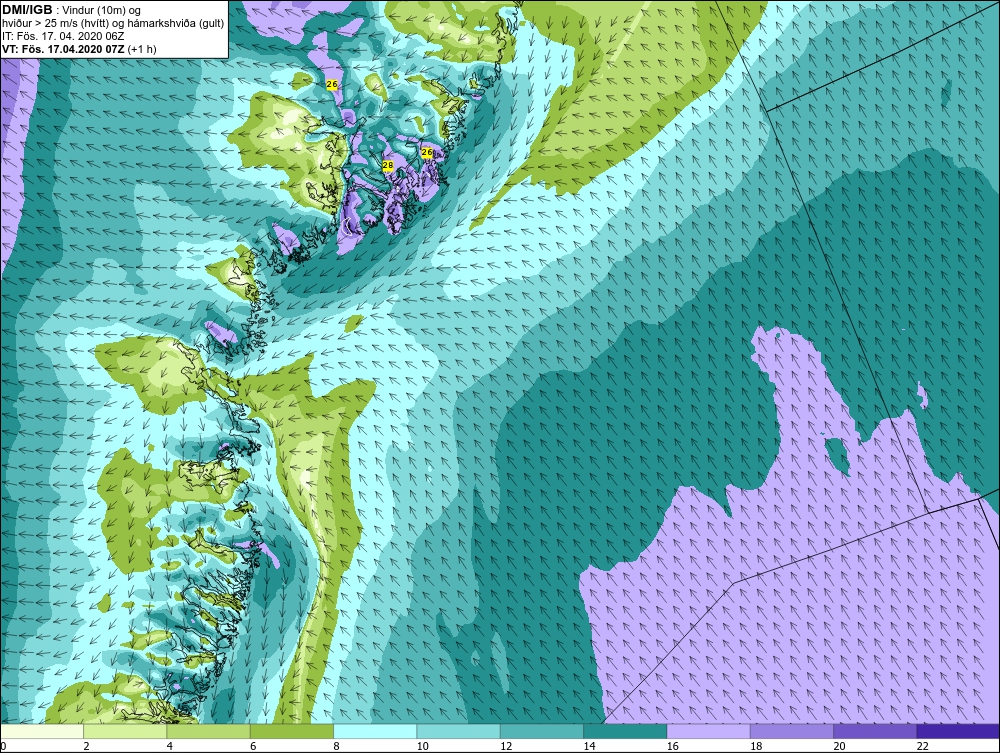Viewport: 1000px width, 753px height.
Task: Select the legend scale label 12
Action: coord(506,746)
